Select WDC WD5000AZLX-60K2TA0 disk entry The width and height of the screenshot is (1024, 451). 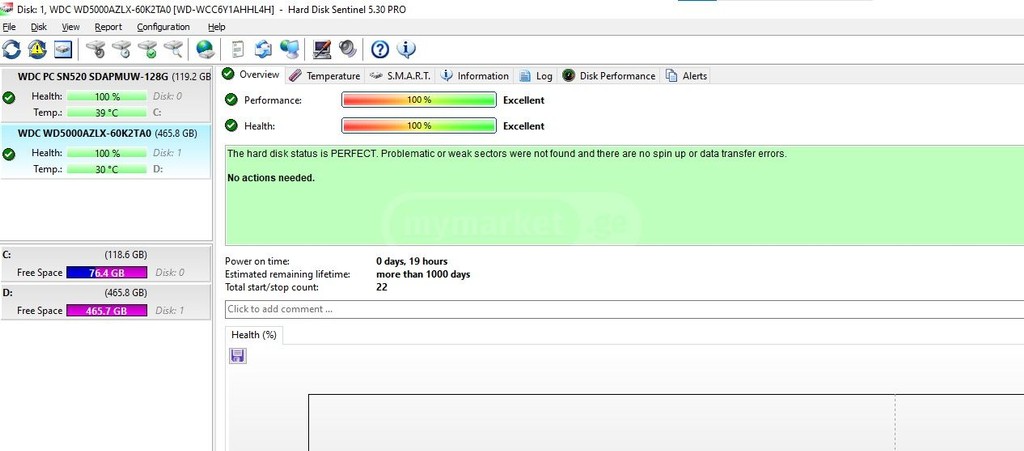pyautogui.click(x=105, y=151)
